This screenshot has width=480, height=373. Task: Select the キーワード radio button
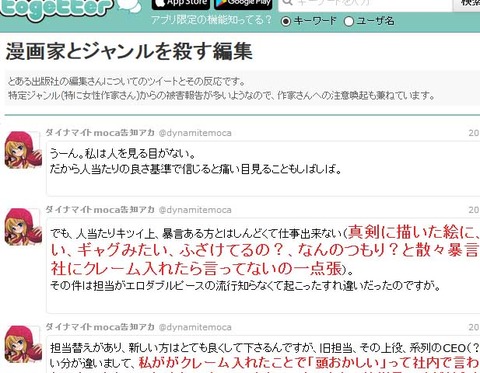[286, 22]
